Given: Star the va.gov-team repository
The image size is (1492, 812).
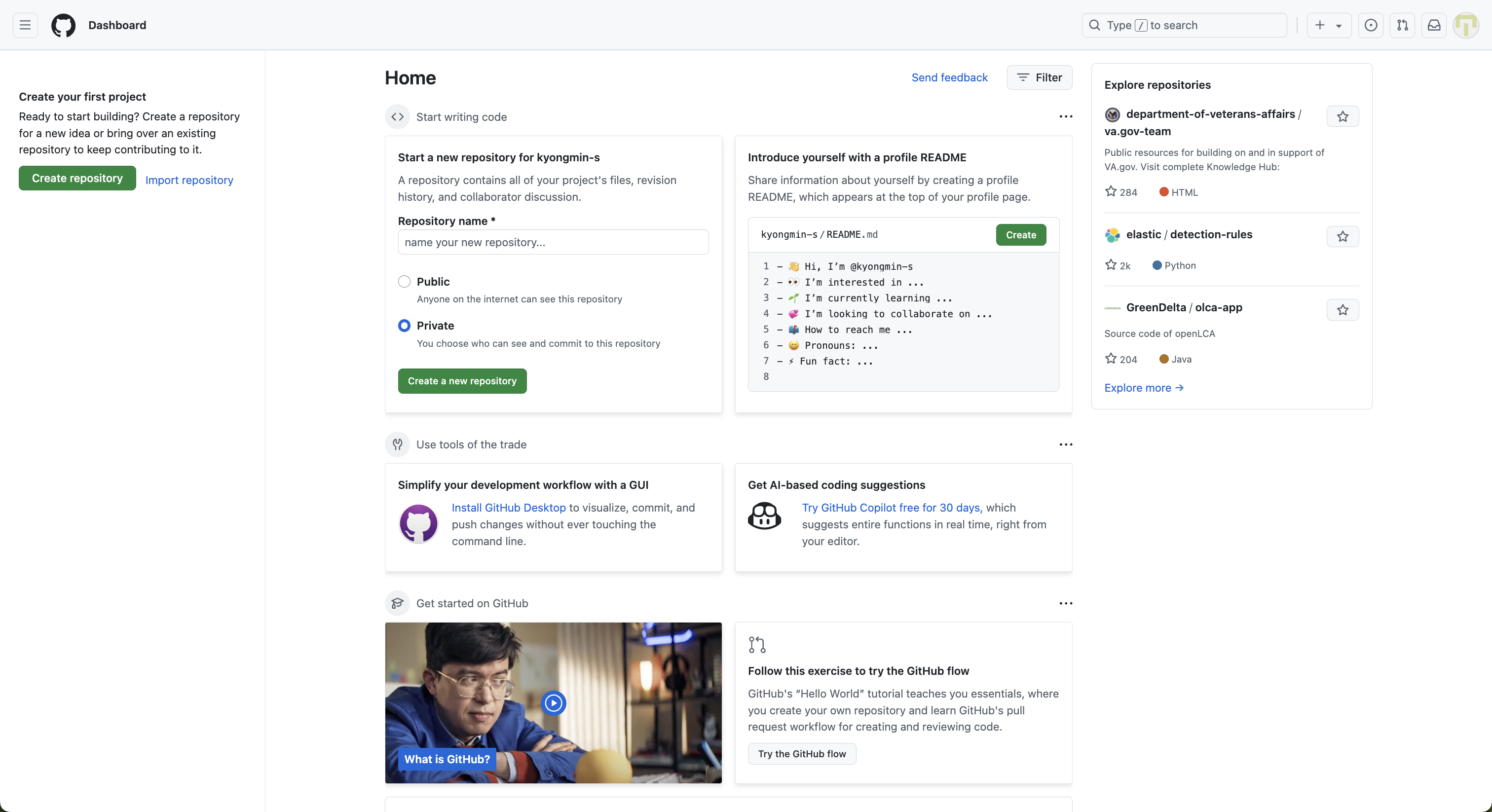Looking at the screenshot, I should [1343, 116].
